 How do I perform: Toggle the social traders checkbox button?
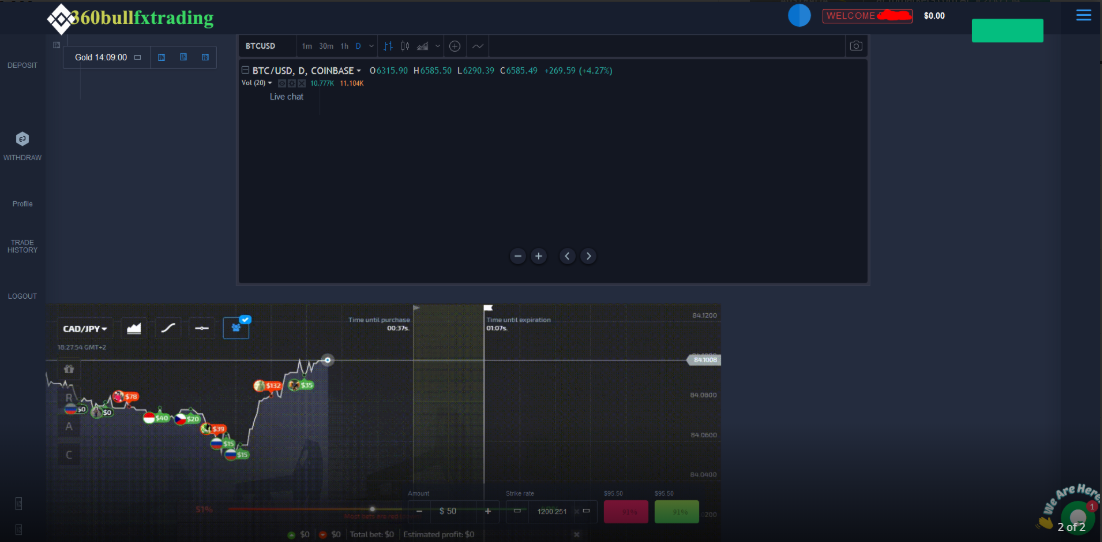[x=236, y=327]
